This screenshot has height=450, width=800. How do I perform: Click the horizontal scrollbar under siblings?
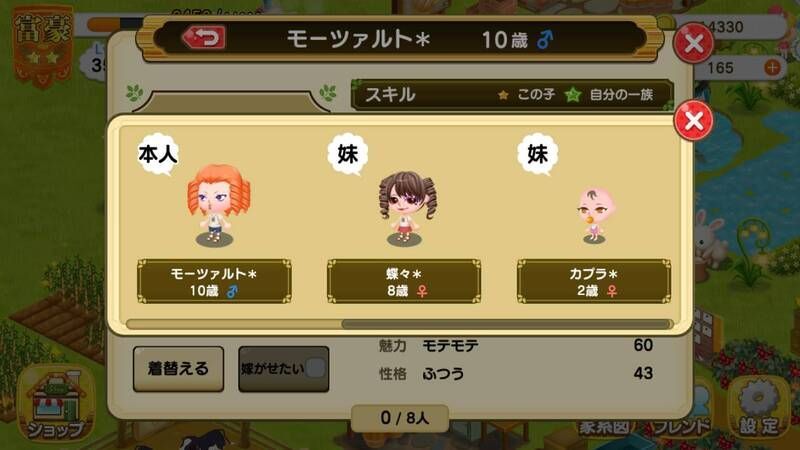click(399, 324)
